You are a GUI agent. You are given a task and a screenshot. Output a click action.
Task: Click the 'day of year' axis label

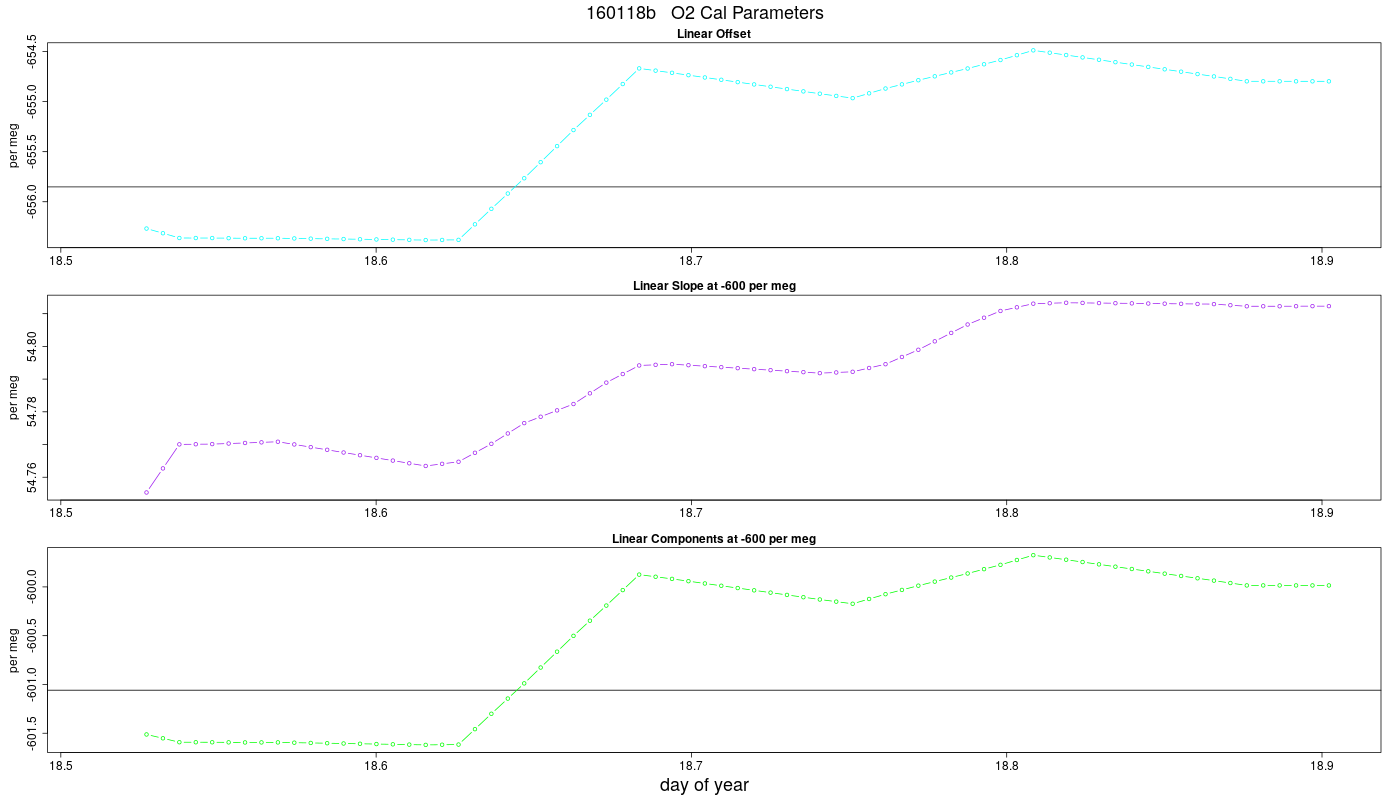704,785
